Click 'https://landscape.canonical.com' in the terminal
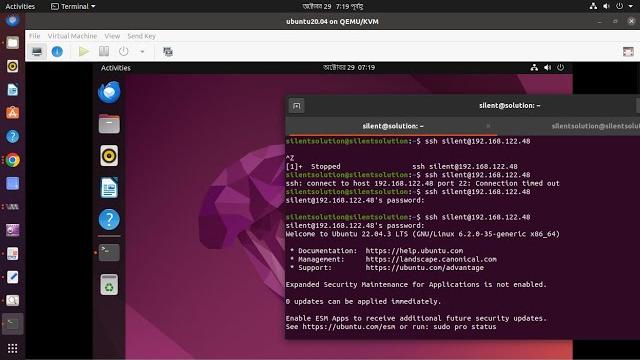Viewport: 640px width, 360px height. coord(431,259)
